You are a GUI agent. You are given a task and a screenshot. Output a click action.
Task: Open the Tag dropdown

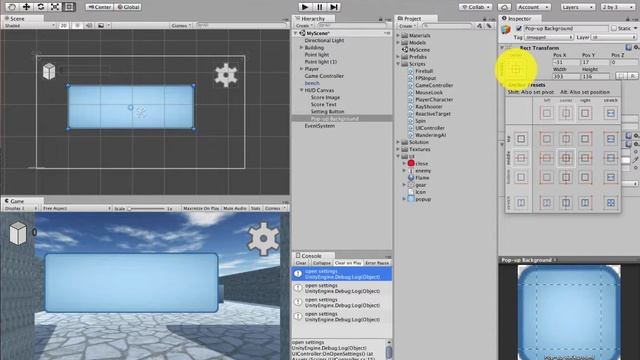[x=548, y=37]
